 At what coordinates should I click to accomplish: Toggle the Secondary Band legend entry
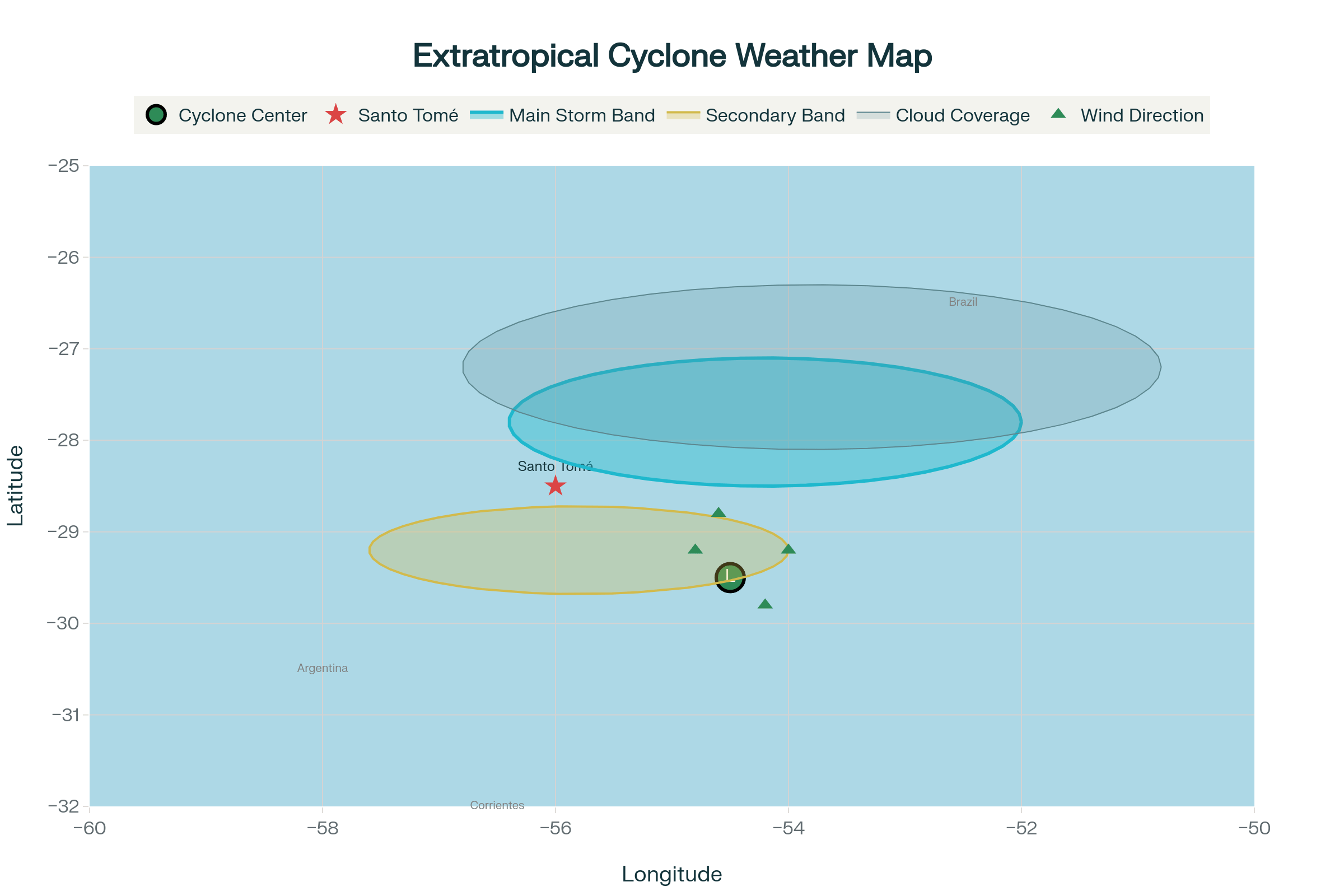point(756,115)
